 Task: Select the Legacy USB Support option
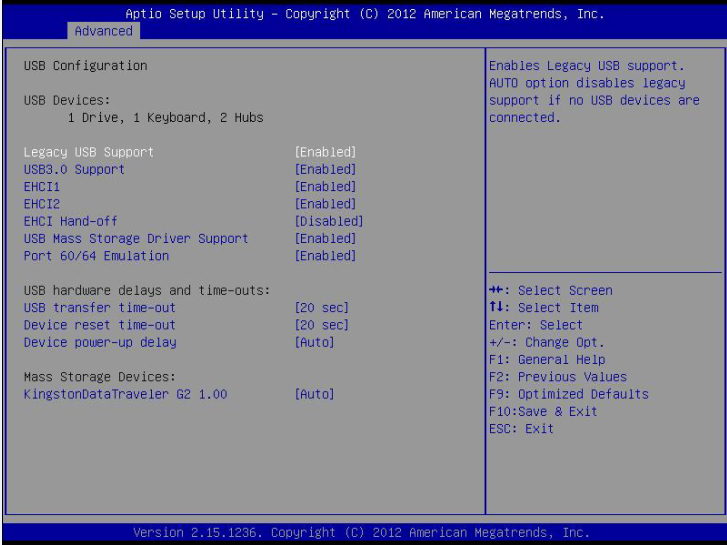pyautogui.click(x=89, y=152)
